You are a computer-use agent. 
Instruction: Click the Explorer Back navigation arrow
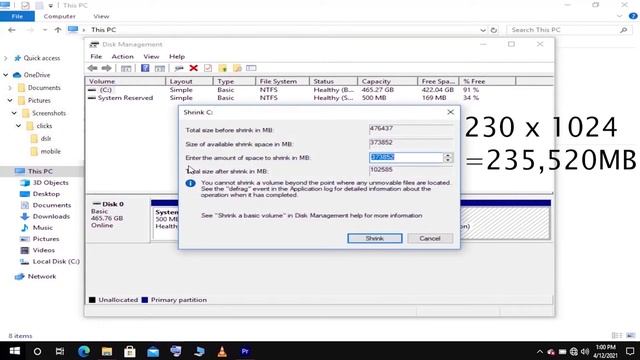pos(11,30)
